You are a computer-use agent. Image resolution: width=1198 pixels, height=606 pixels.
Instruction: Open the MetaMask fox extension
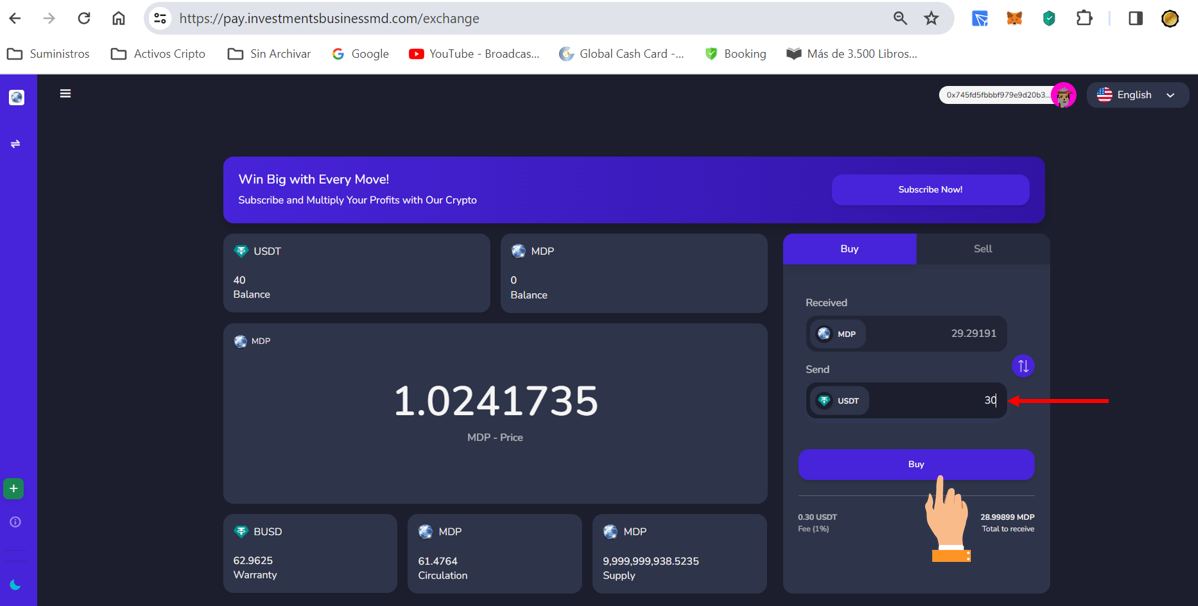click(x=1014, y=18)
